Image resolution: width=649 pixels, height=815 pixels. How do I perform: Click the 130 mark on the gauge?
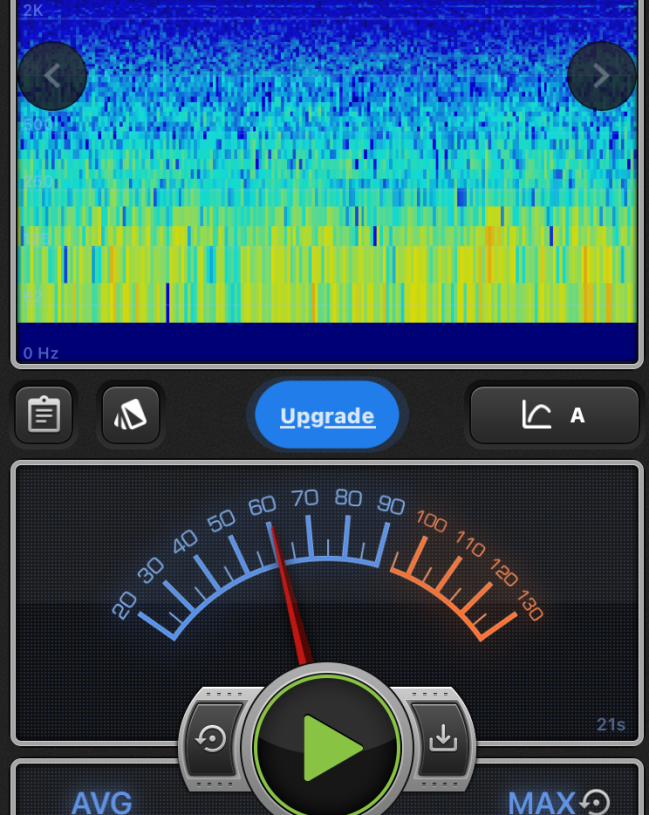click(x=529, y=606)
